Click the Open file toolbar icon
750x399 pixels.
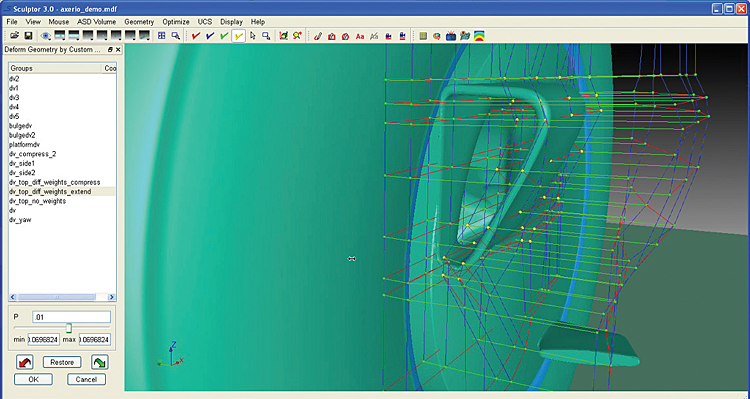tap(14, 36)
